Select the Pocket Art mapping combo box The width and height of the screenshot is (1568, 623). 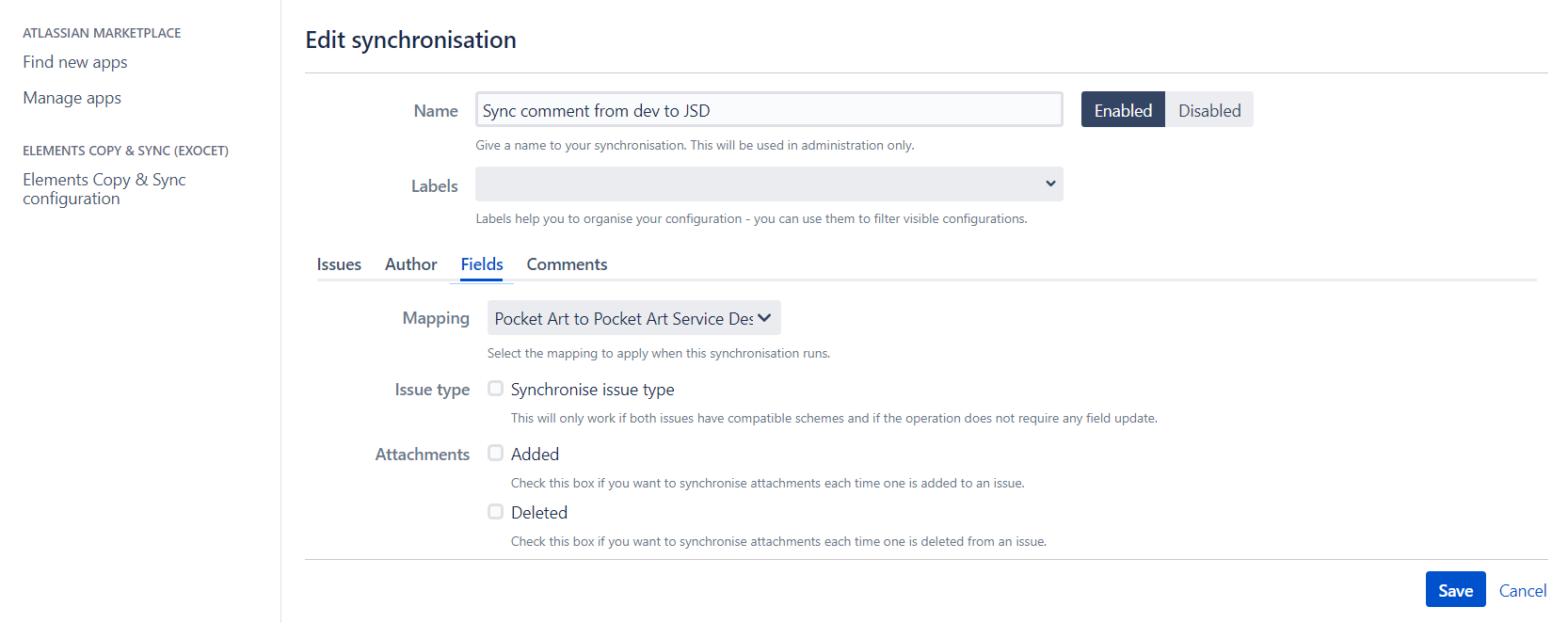pos(632,317)
